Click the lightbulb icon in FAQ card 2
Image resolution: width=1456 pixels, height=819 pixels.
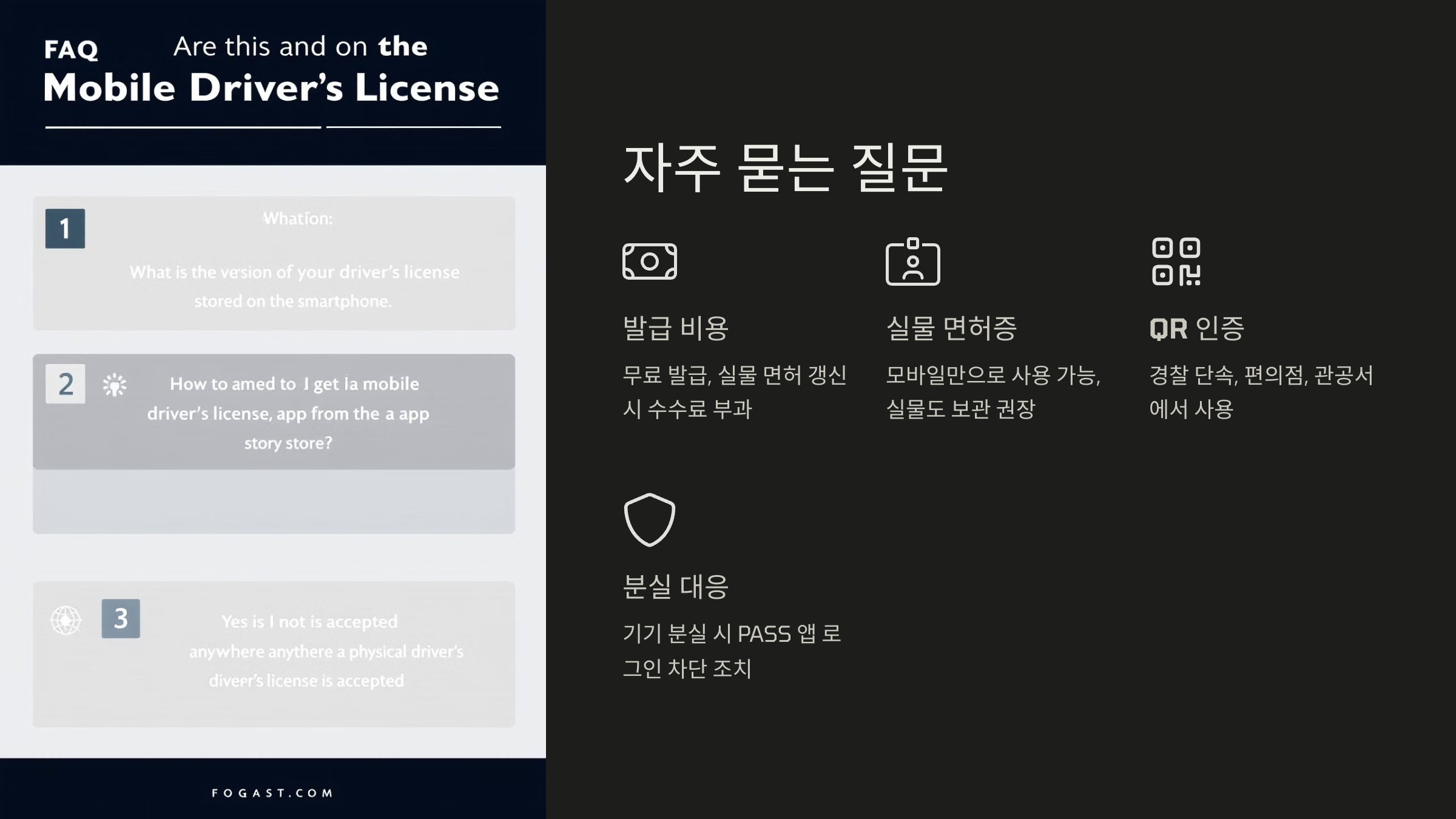(114, 385)
